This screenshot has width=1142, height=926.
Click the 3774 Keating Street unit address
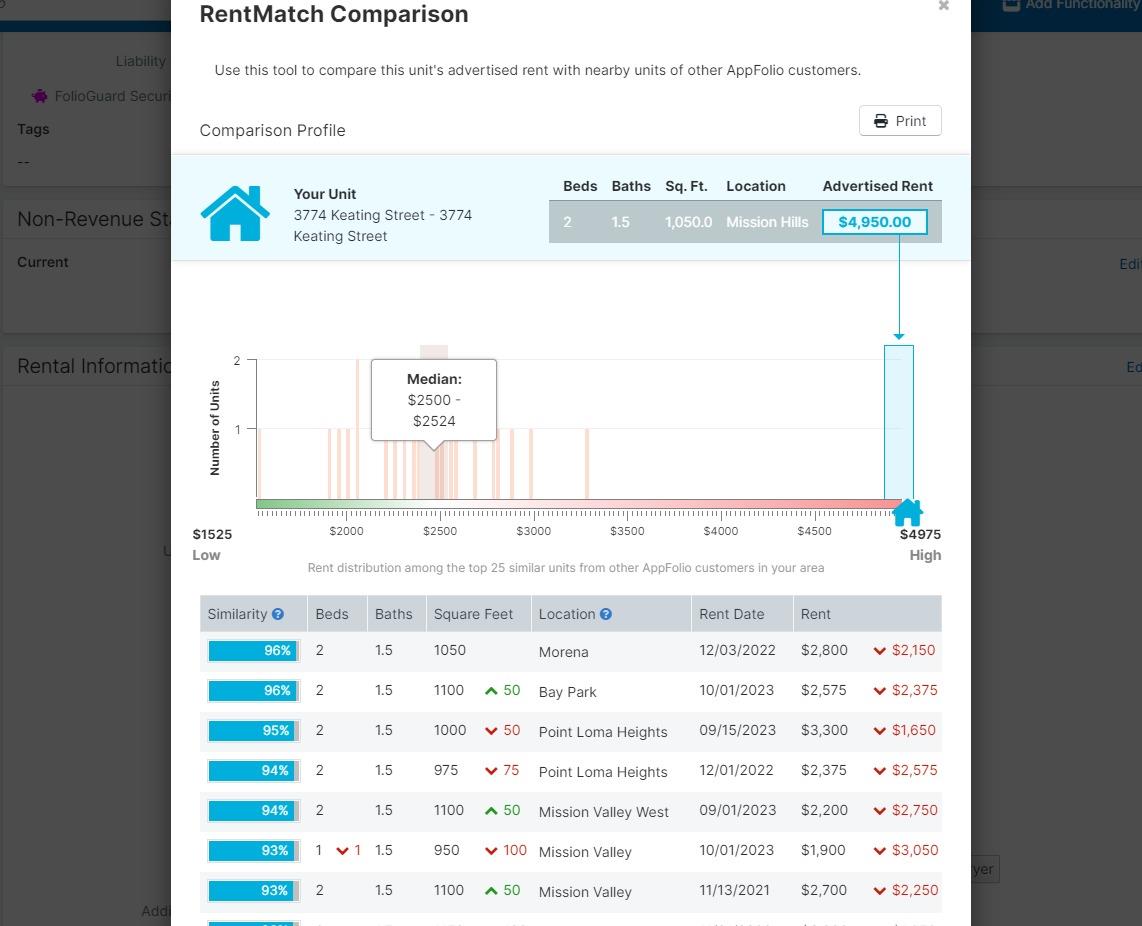pyautogui.click(x=382, y=226)
